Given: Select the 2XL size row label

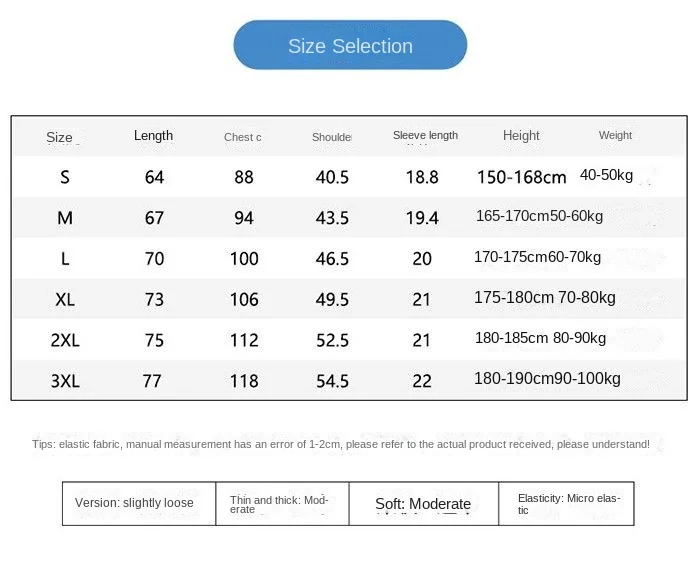Looking at the screenshot, I should [65, 340].
